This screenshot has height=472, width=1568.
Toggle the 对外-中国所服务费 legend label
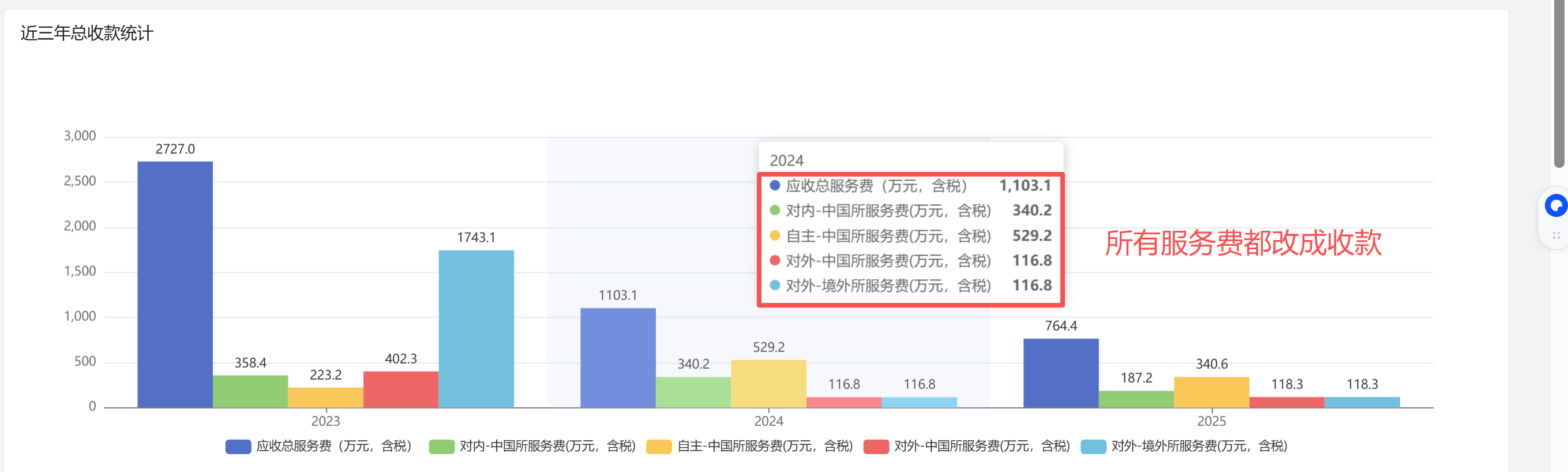click(x=981, y=447)
